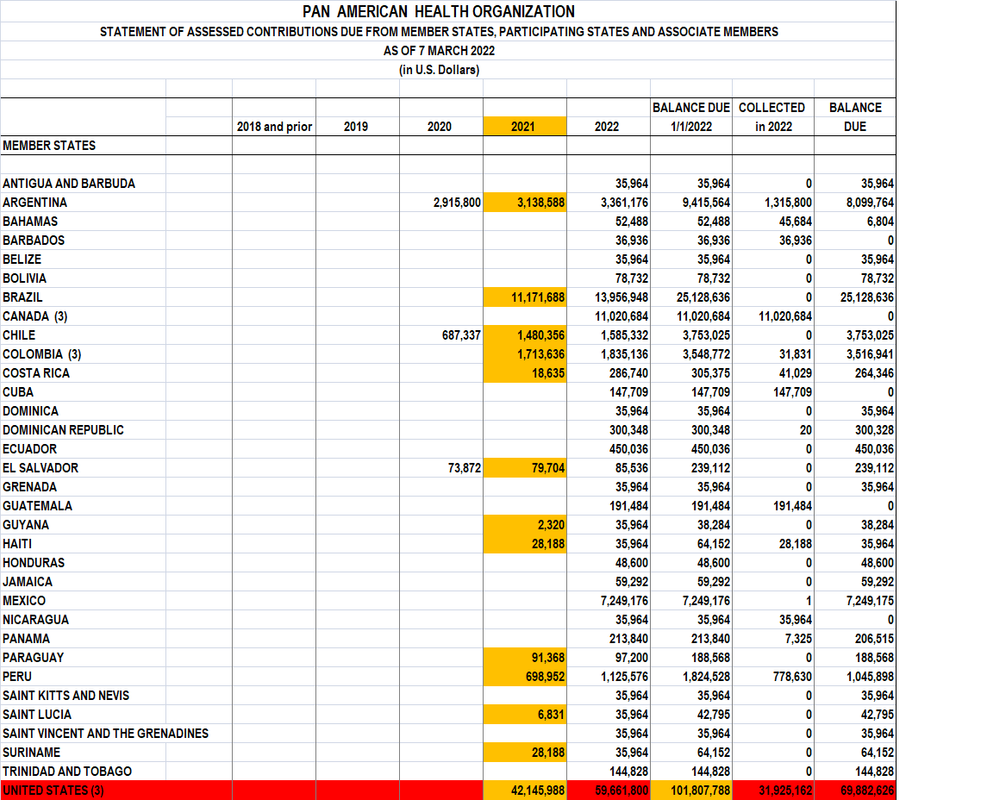Select the MEXICO row label

pyautogui.click(x=24, y=602)
